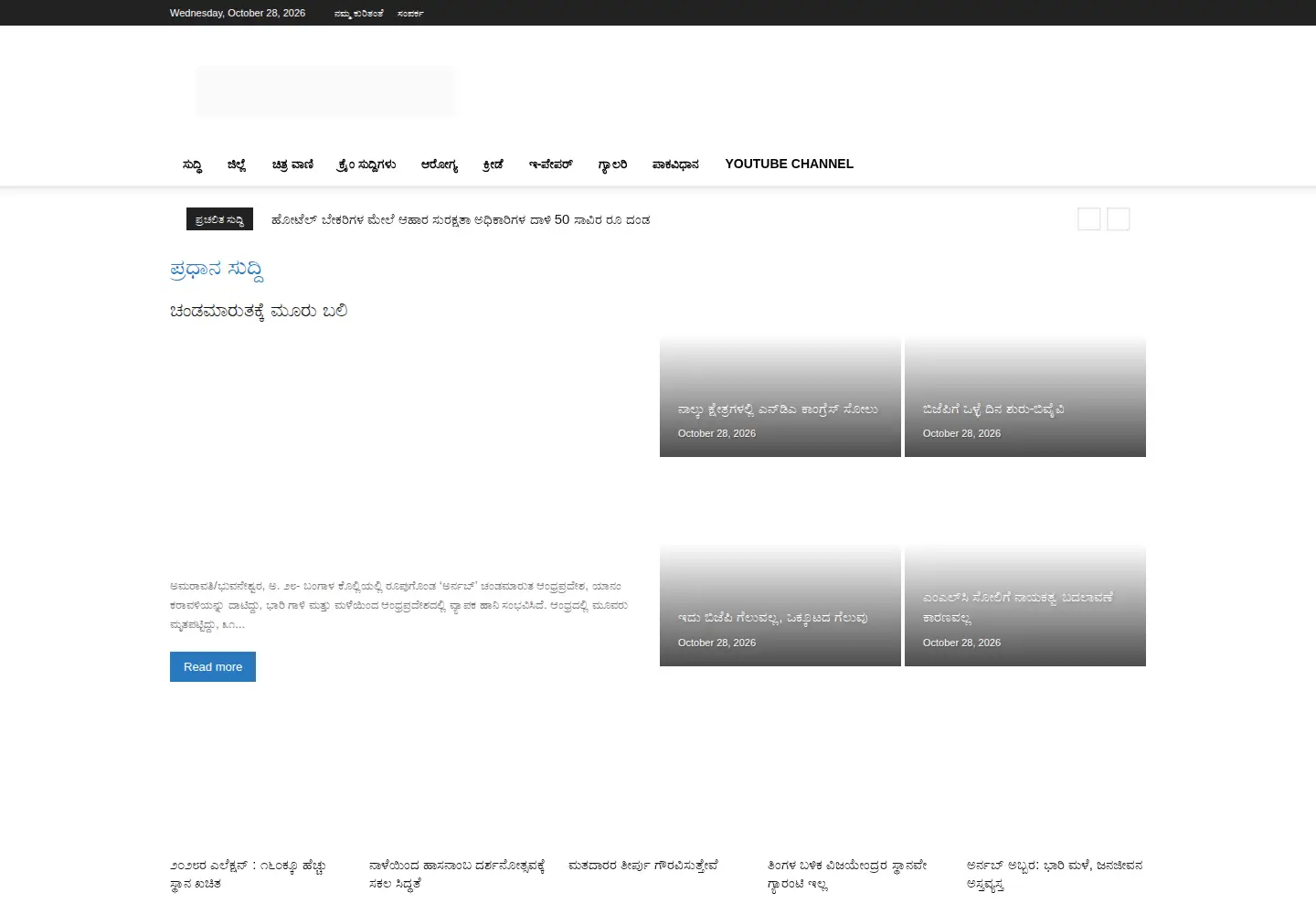Open bottom article ೨೦೨೮ರ ಎಲೆಕ್ಷನ್
The image size is (1316, 914).
249,875
